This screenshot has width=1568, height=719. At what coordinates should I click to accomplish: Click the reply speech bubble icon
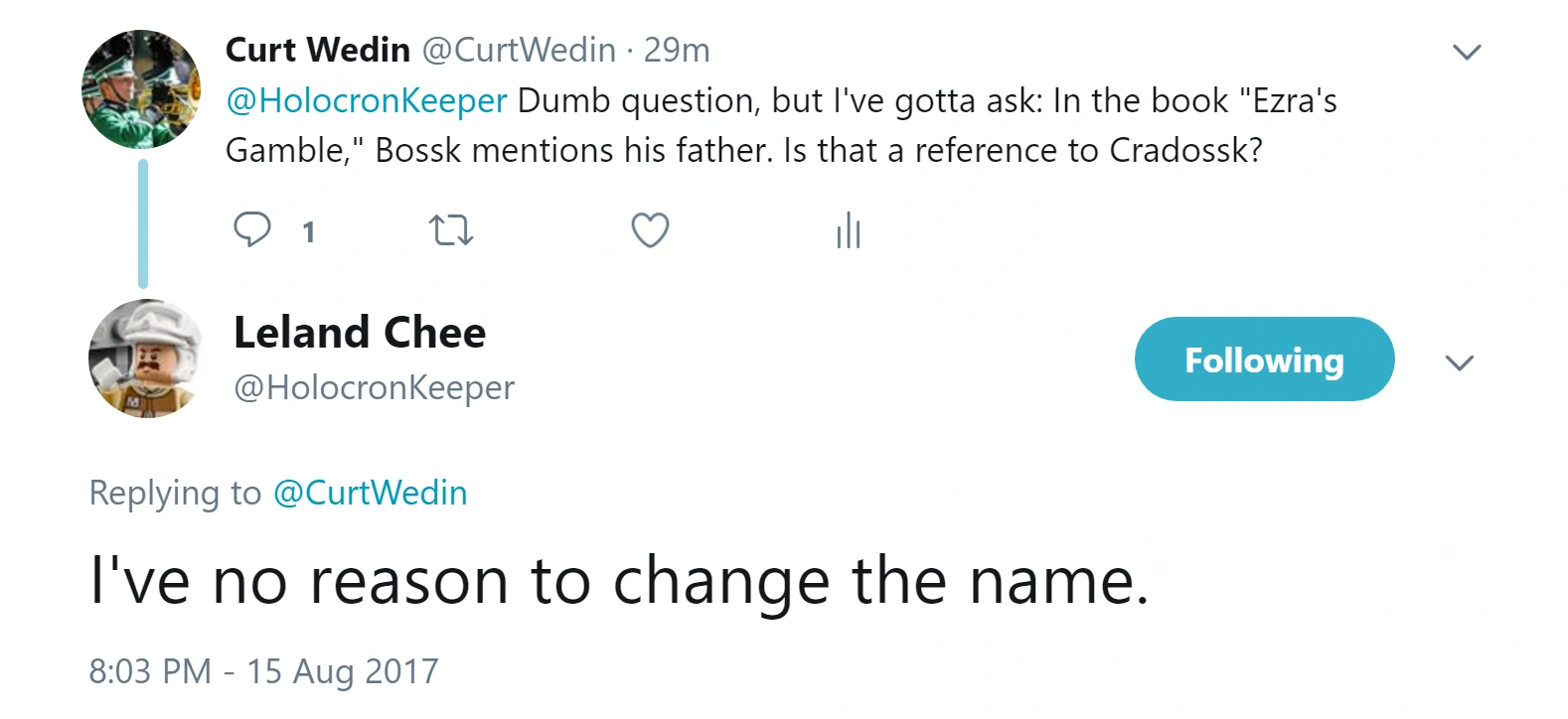coord(251,229)
